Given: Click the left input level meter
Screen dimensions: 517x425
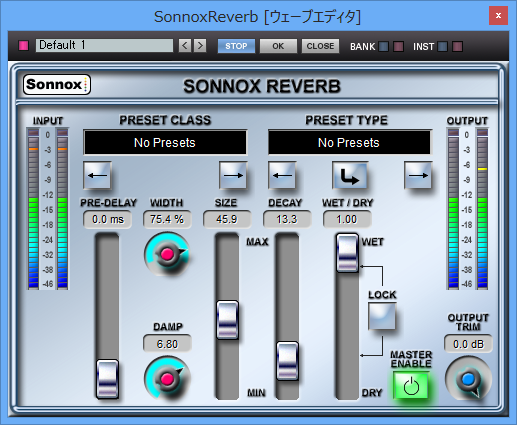Looking at the screenshot, I should coord(33,208).
